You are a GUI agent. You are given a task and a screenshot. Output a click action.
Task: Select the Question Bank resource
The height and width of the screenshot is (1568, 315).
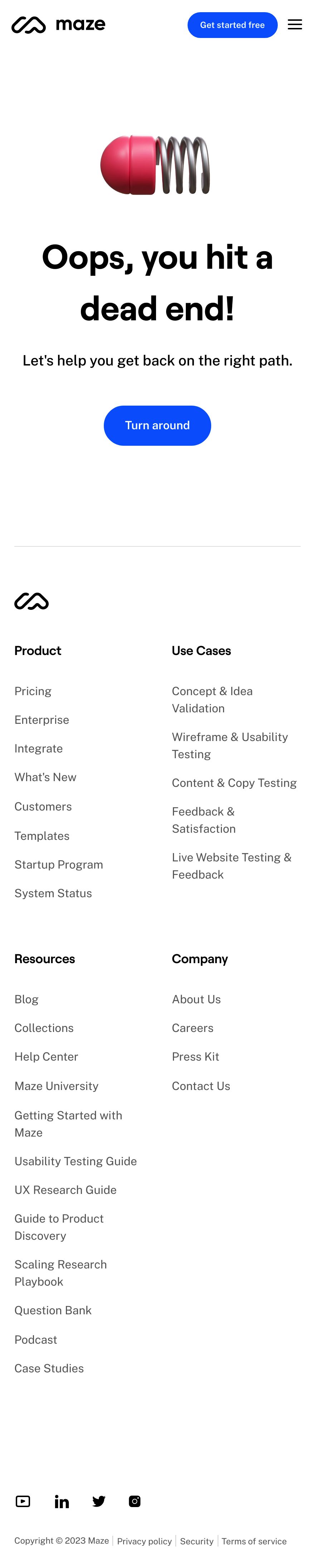pos(53,1310)
